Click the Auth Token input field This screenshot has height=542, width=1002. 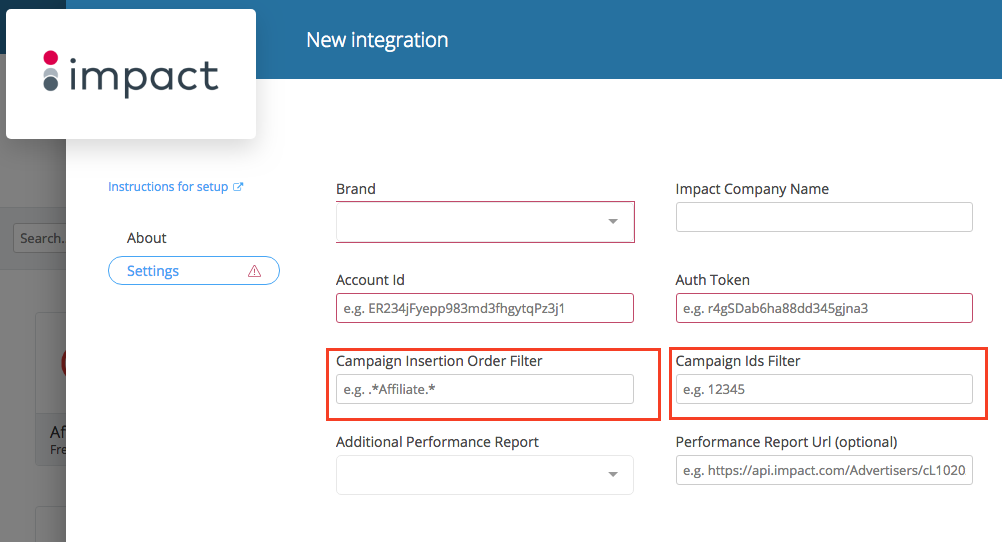(824, 308)
